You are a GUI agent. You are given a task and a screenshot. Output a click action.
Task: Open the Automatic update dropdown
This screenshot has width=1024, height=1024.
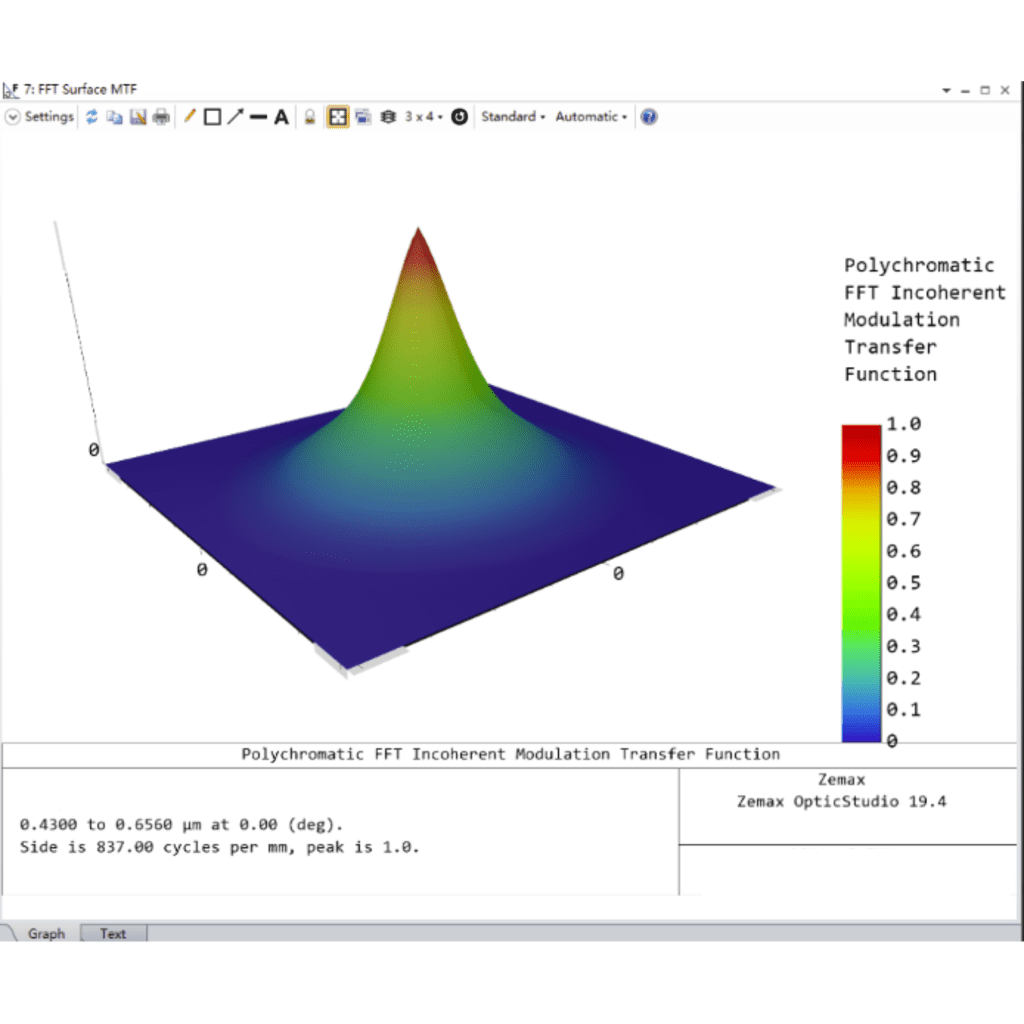[x=591, y=117]
